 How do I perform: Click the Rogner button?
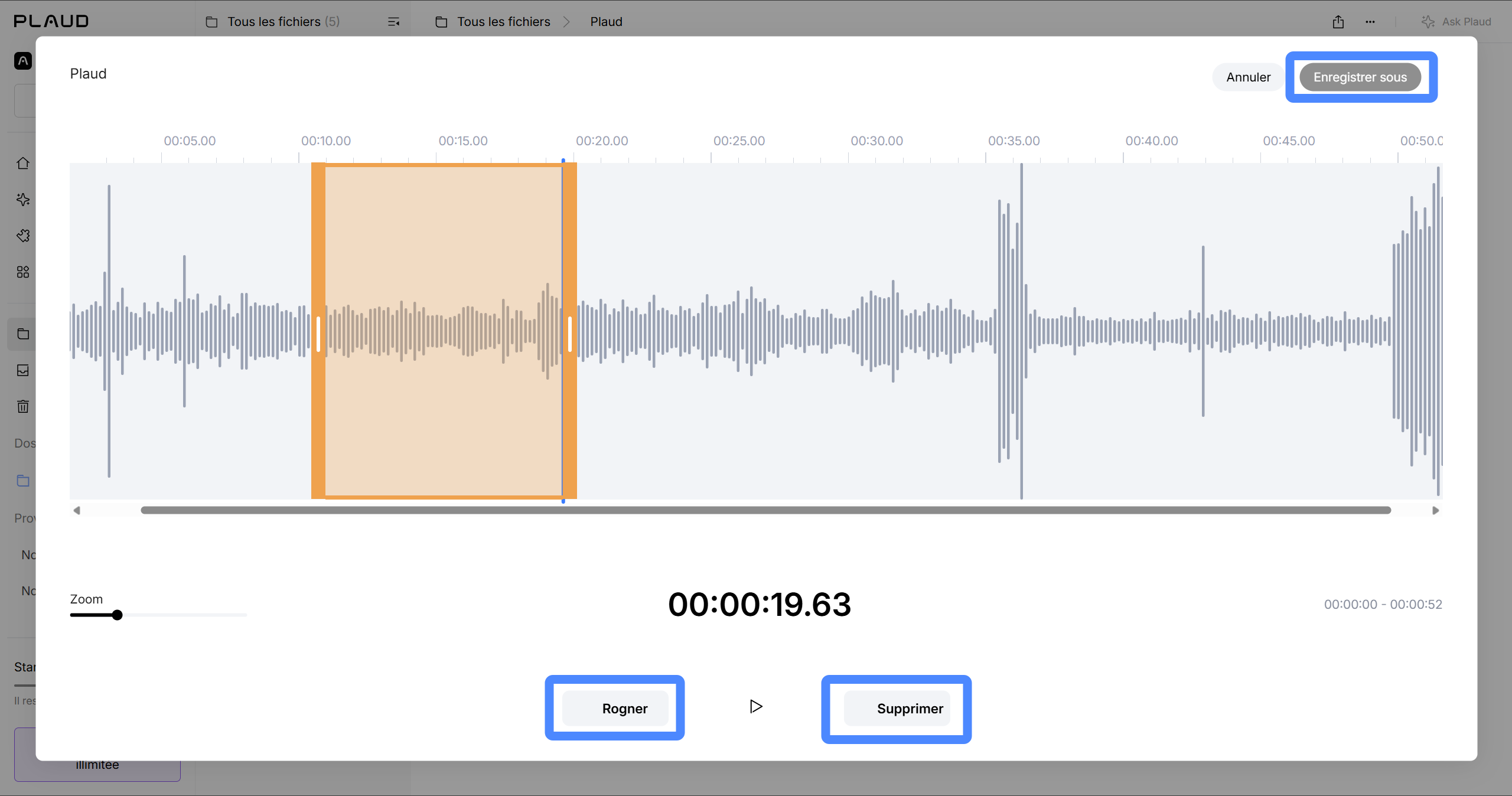615,708
